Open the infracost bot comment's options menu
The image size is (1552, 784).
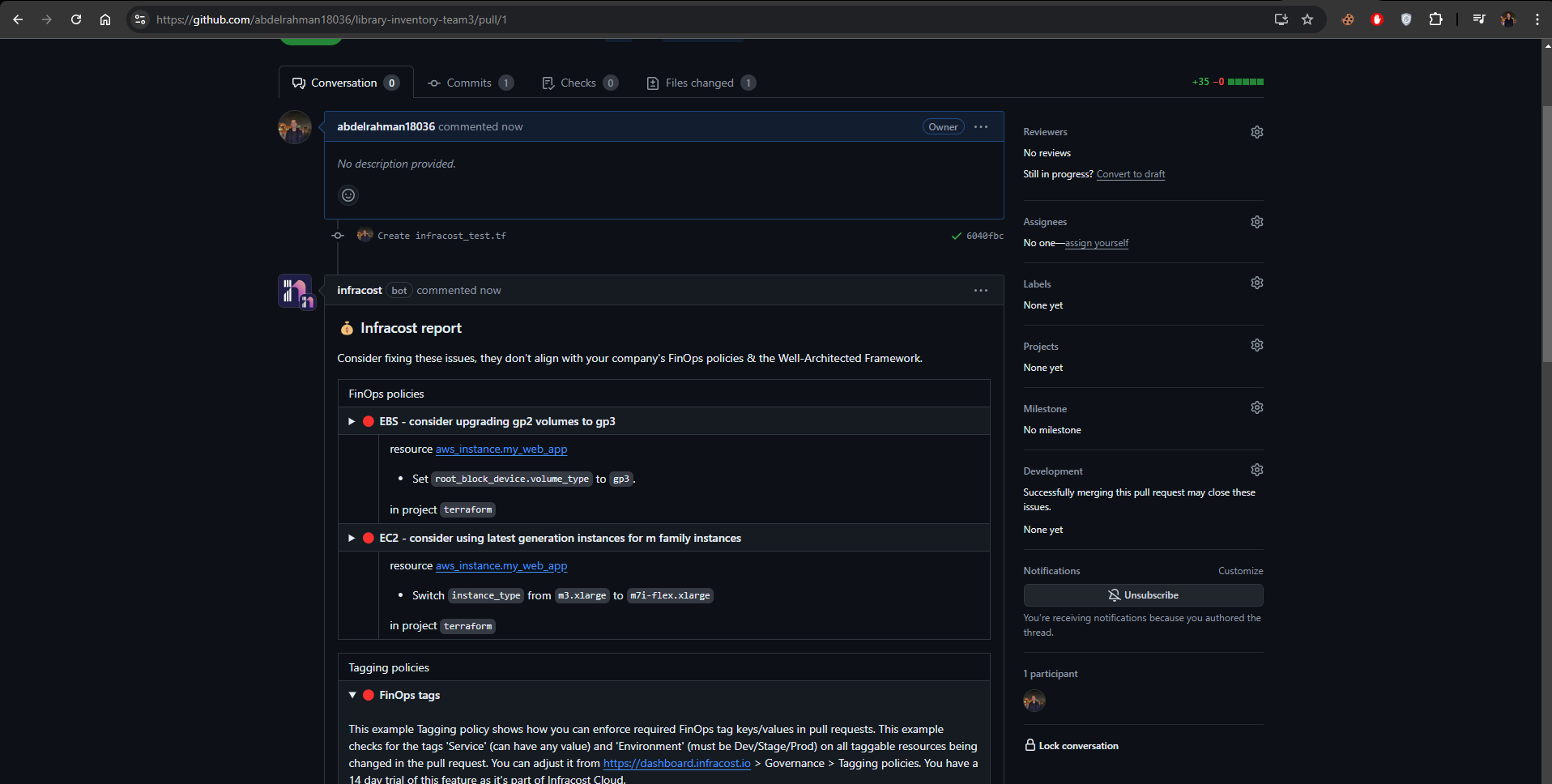pos(981,291)
